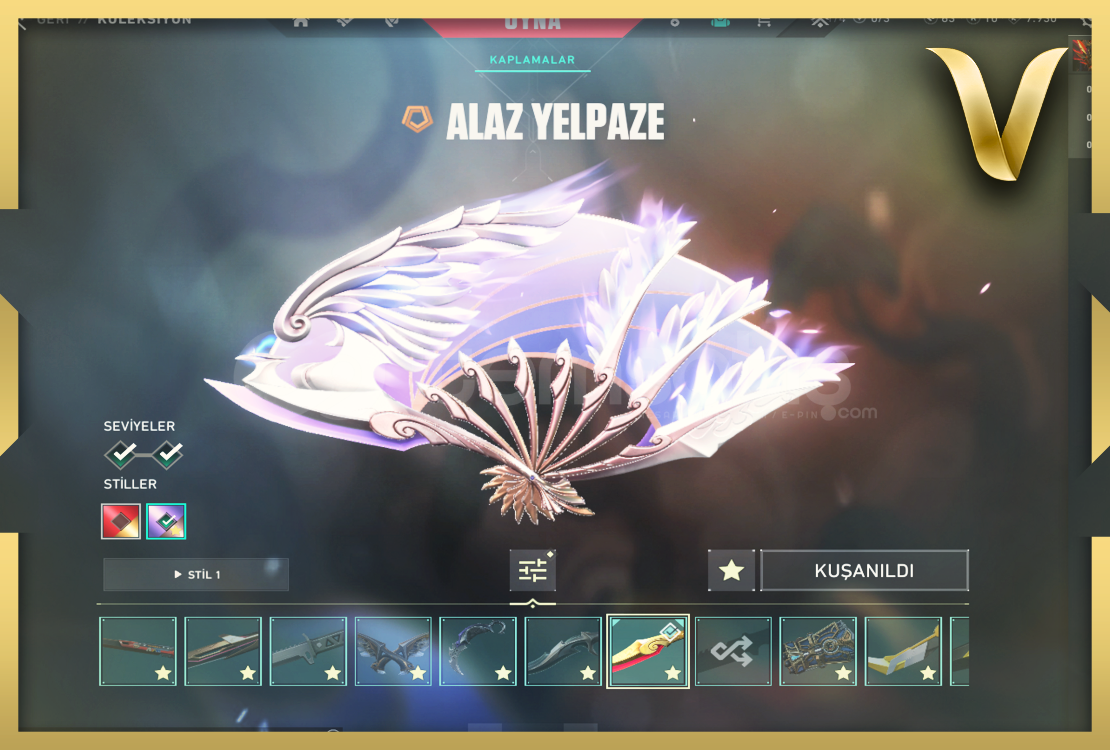The image size is (1110, 750).
Task: Select the first level checkmark diamond
Action: [x=122, y=454]
